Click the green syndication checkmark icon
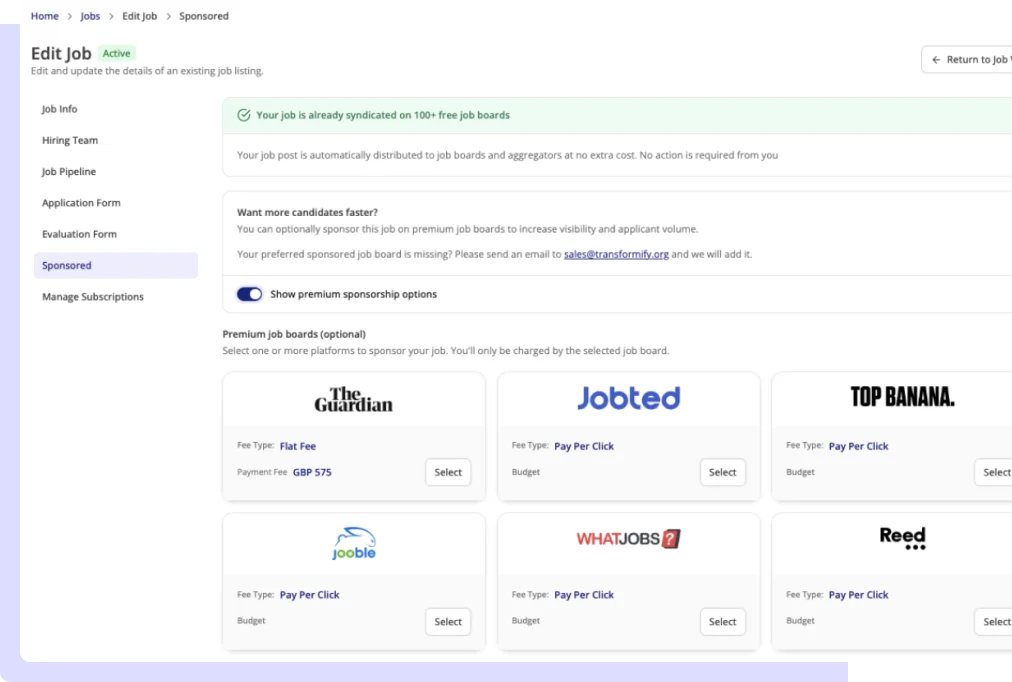Viewport: 1012px width, 682px height. click(243, 115)
